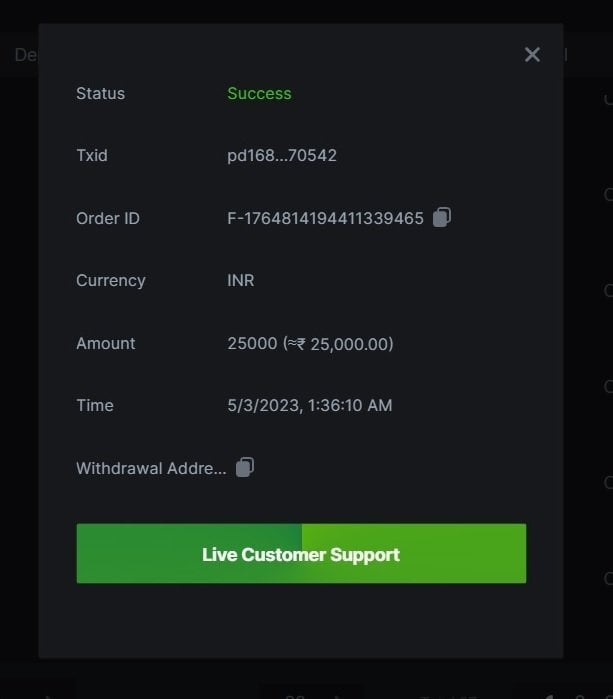Click the INR currency value
This screenshot has width=613, height=699.
click(241, 280)
